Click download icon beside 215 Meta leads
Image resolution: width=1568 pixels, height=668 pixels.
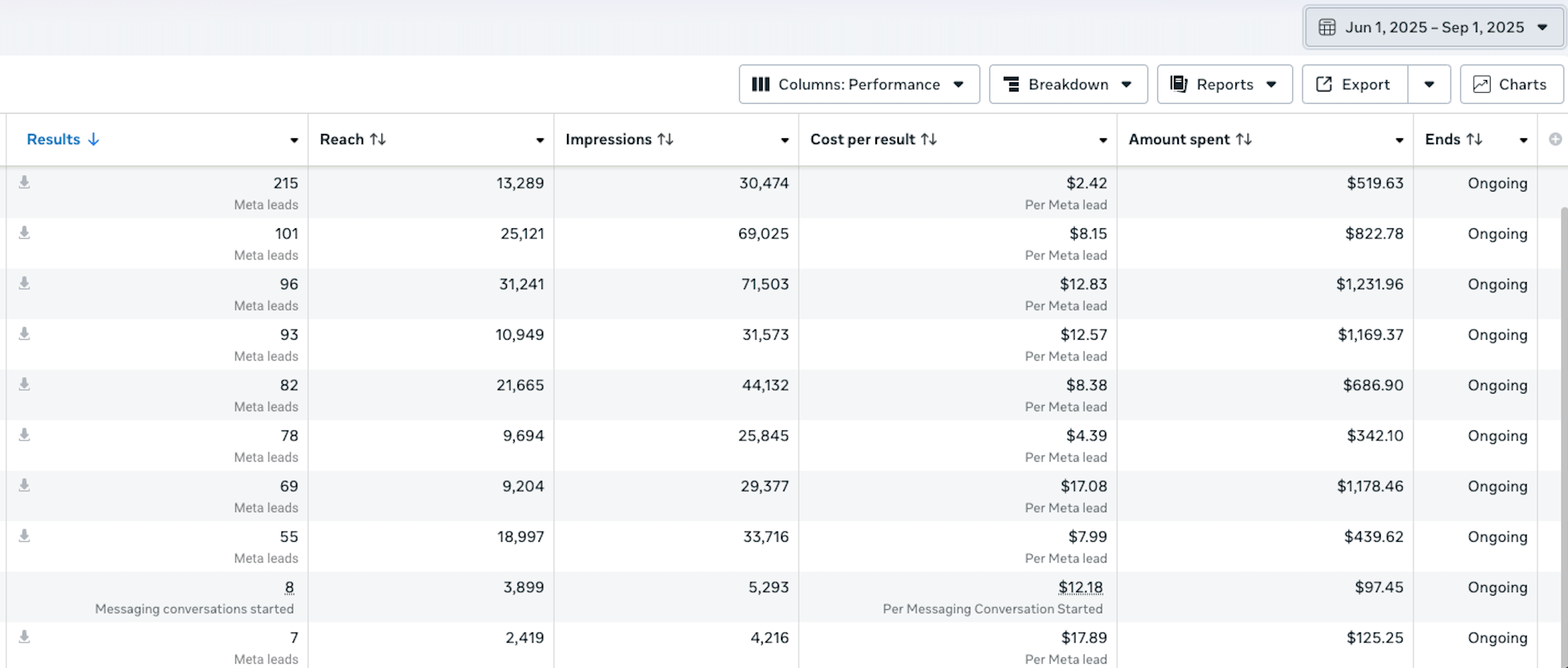(24, 182)
